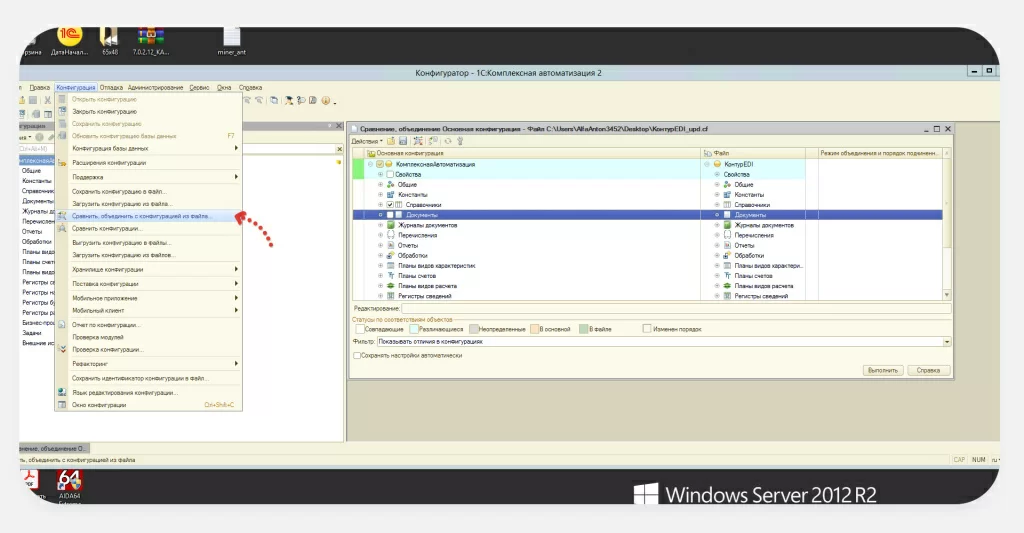Click the Планы счетов icon in the left tree

pyautogui.click(x=390, y=275)
